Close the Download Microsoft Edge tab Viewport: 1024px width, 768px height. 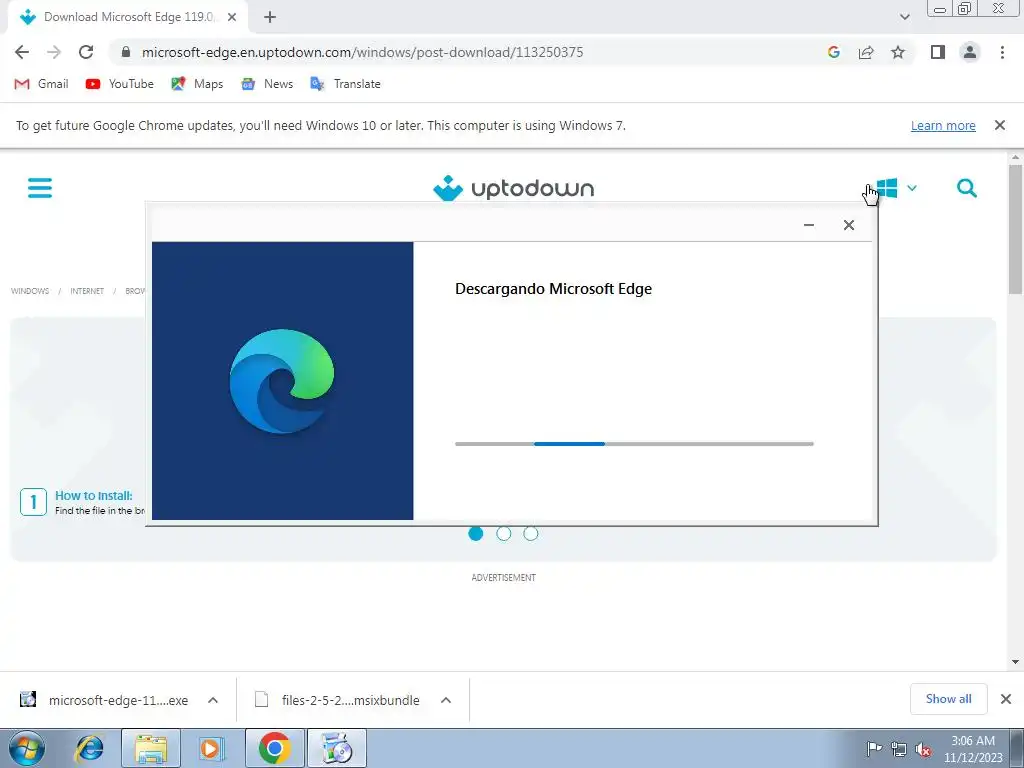click(232, 18)
